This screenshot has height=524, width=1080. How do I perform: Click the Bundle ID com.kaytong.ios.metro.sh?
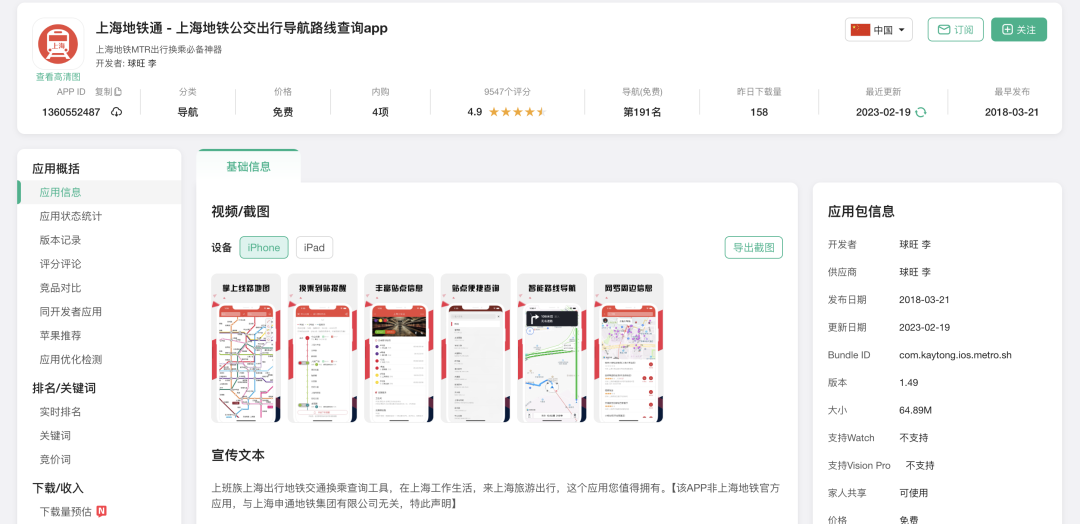click(x=955, y=355)
